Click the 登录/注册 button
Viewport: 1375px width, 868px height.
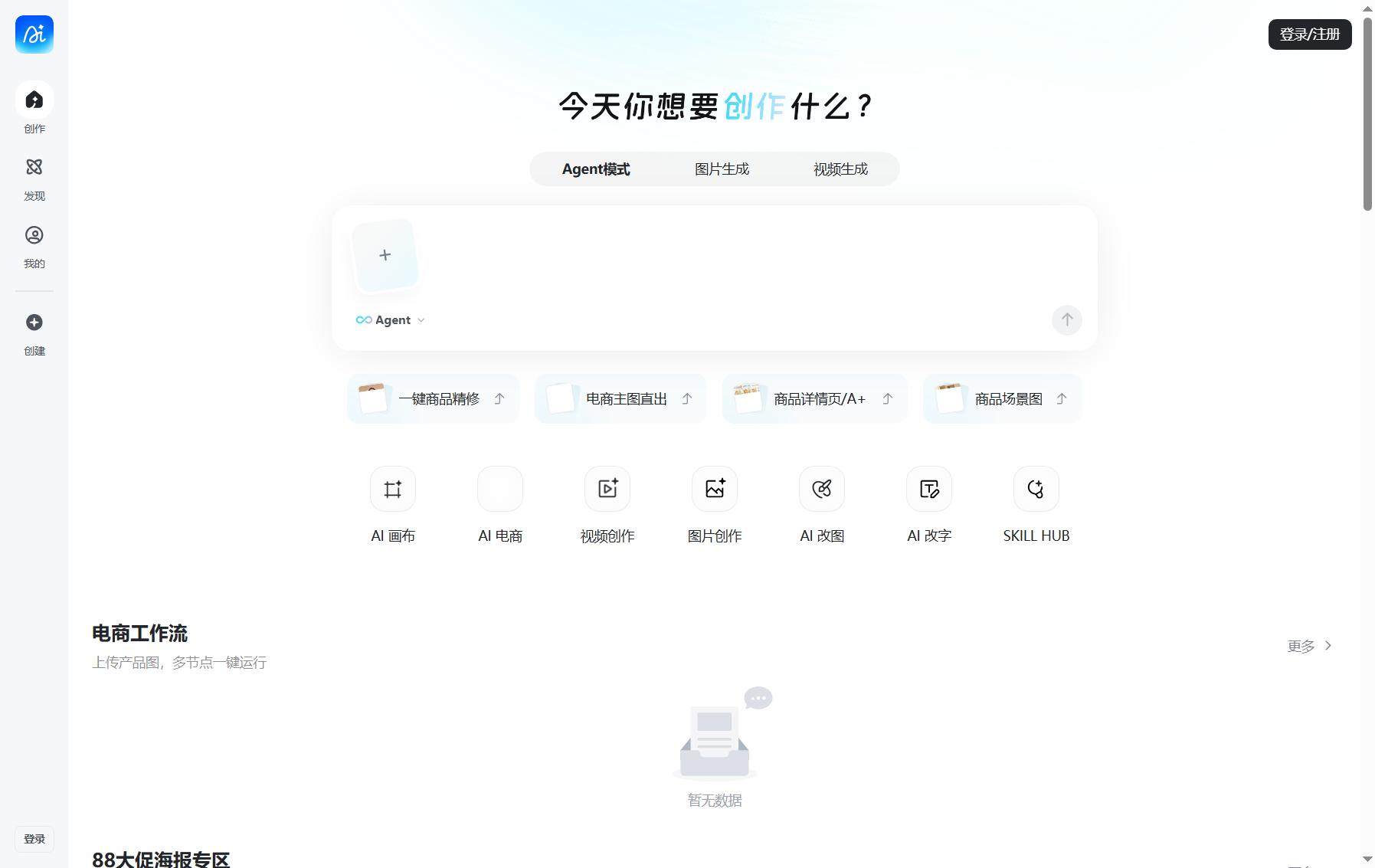(1310, 34)
